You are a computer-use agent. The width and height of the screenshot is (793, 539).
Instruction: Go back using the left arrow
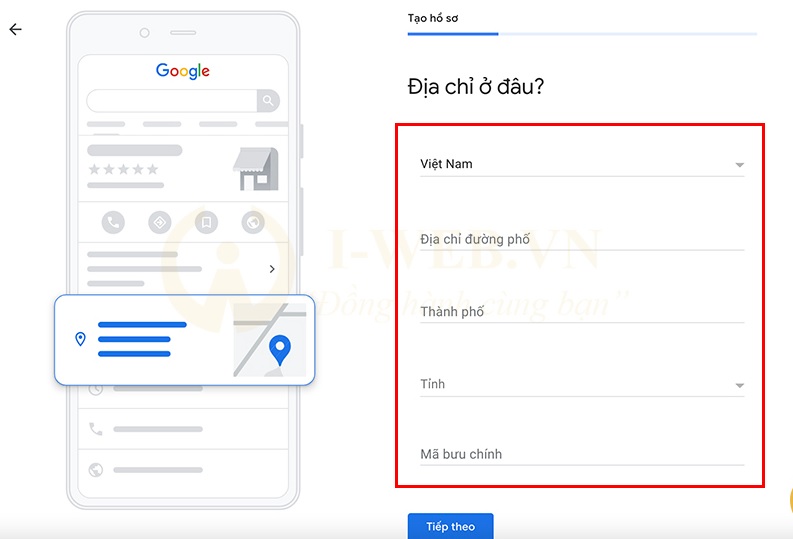tap(16, 29)
